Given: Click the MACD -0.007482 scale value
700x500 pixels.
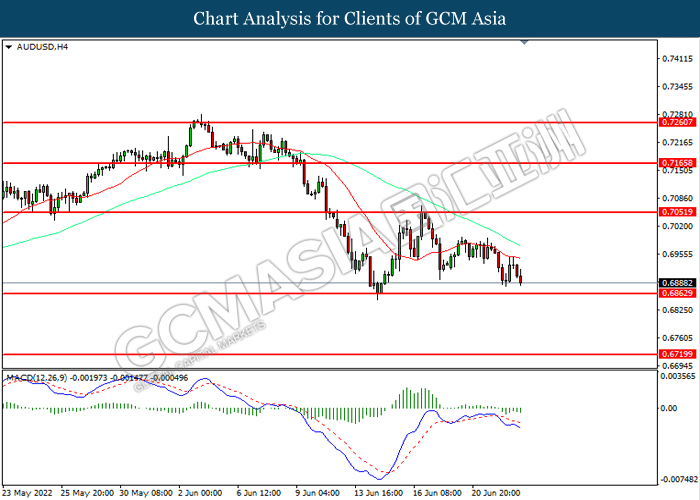Looking at the screenshot, I should pyautogui.click(x=679, y=479).
